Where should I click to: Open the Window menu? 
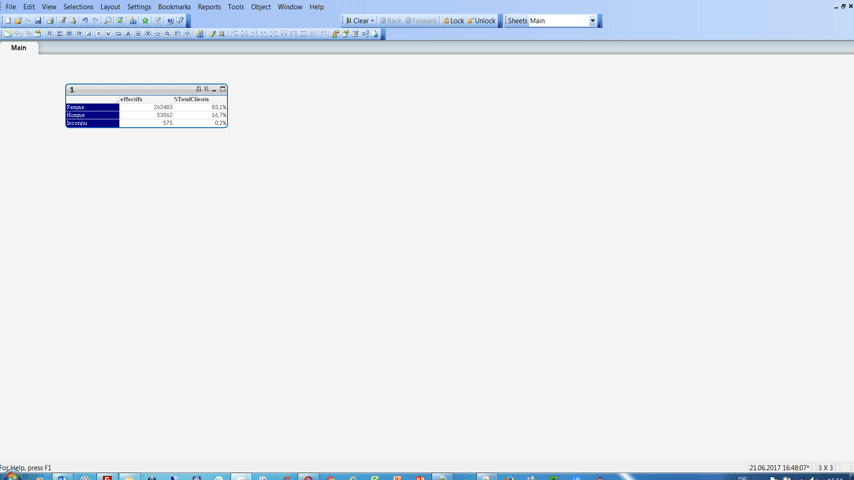[290, 7]
